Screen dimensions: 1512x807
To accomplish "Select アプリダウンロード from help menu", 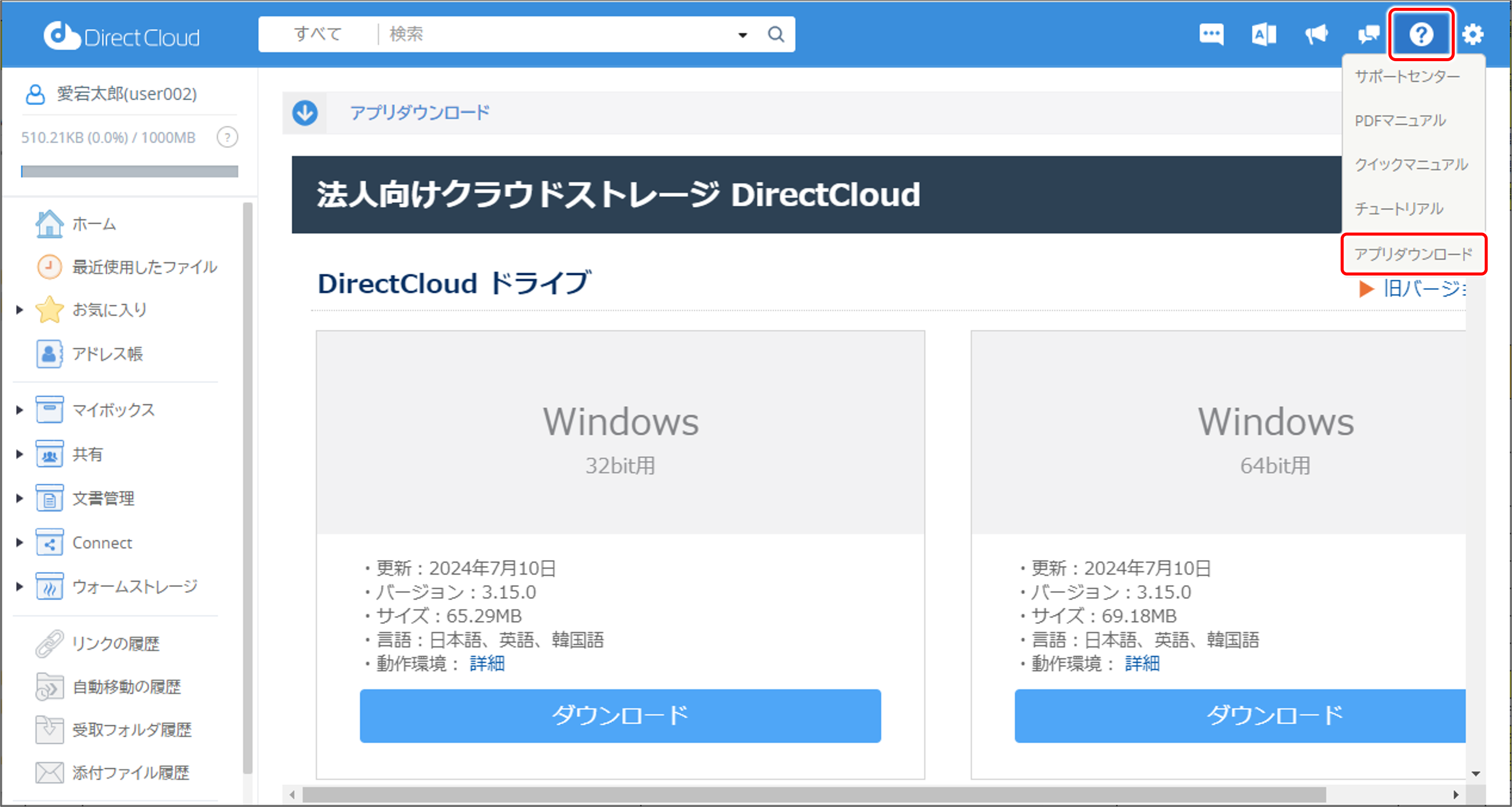I will pyautogui.click(x=1413, y=254).
